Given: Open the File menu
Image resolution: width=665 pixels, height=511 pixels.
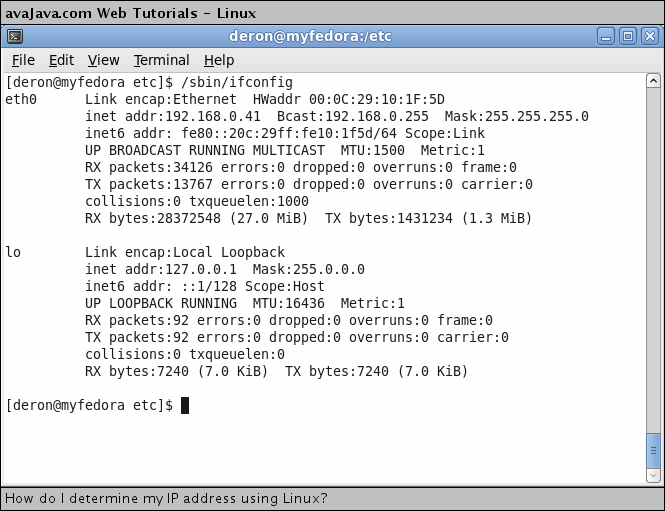Looking at the screenshot, I should (23, 60).
